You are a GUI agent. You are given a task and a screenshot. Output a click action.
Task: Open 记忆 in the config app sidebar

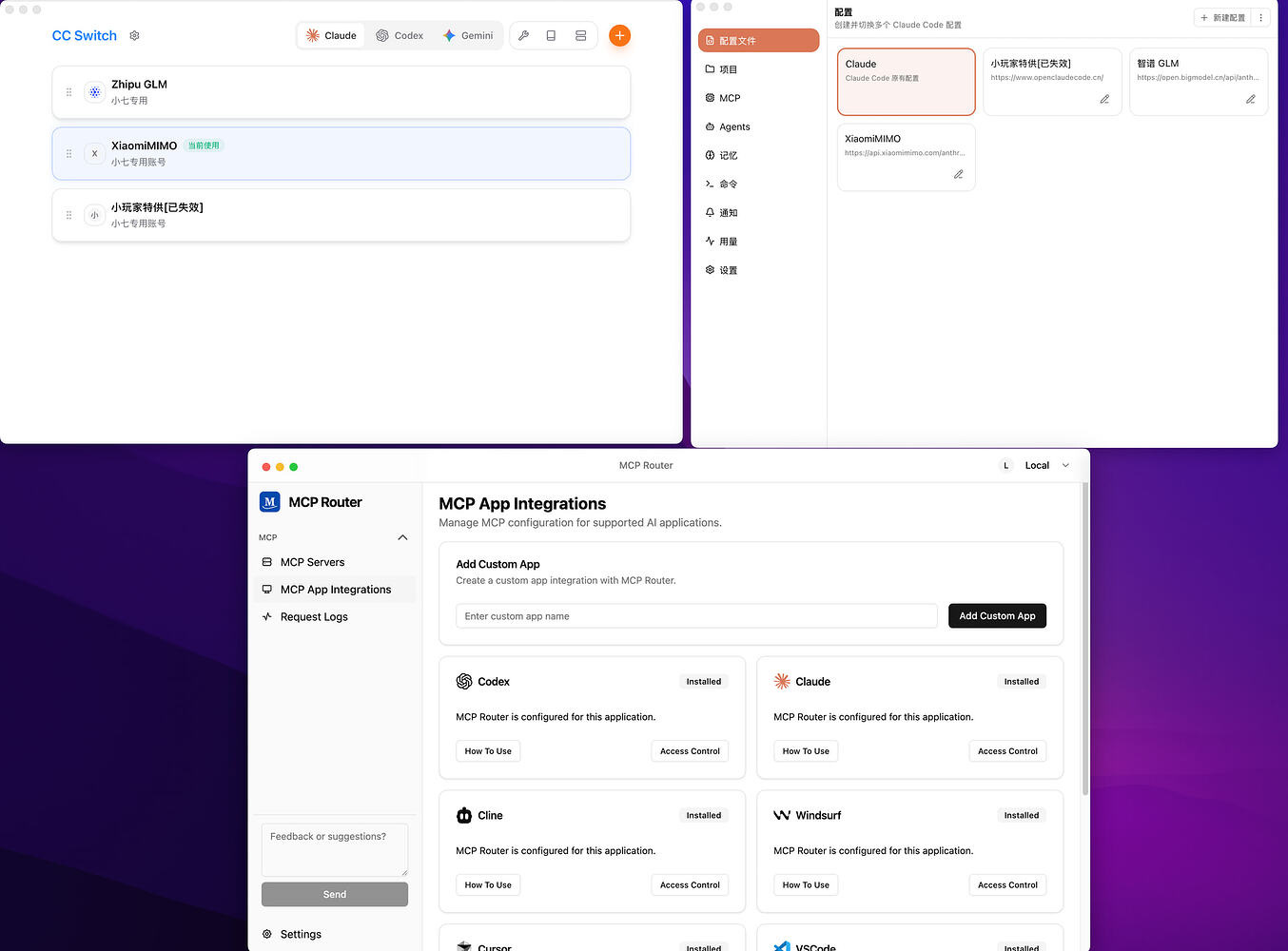tap(758, 155)
